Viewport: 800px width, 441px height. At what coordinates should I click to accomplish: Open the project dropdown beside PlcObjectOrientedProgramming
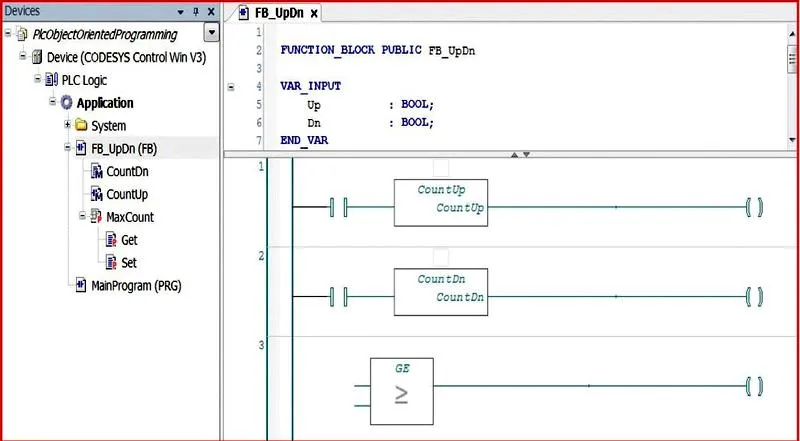pyautogui.click(x=211, y=34)
